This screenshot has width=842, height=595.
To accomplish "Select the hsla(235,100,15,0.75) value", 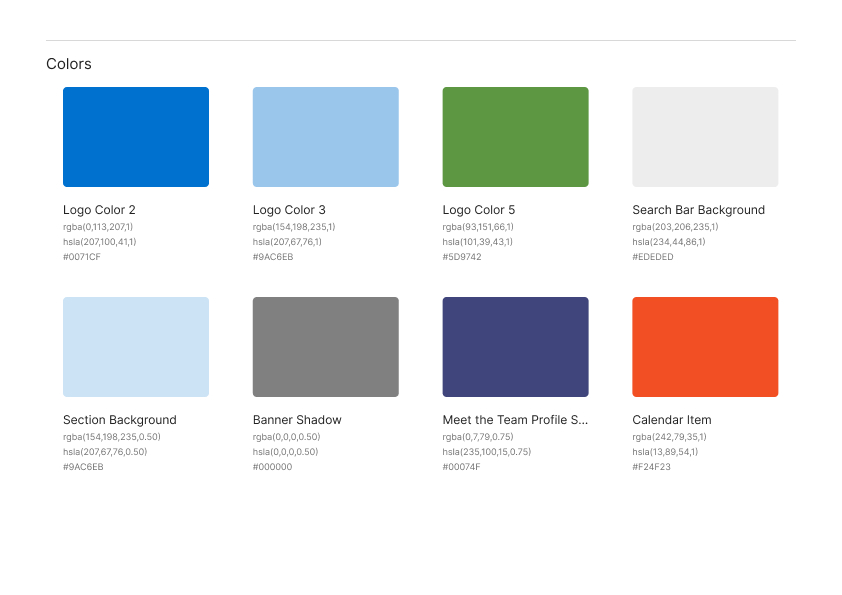I will point(487,452).
